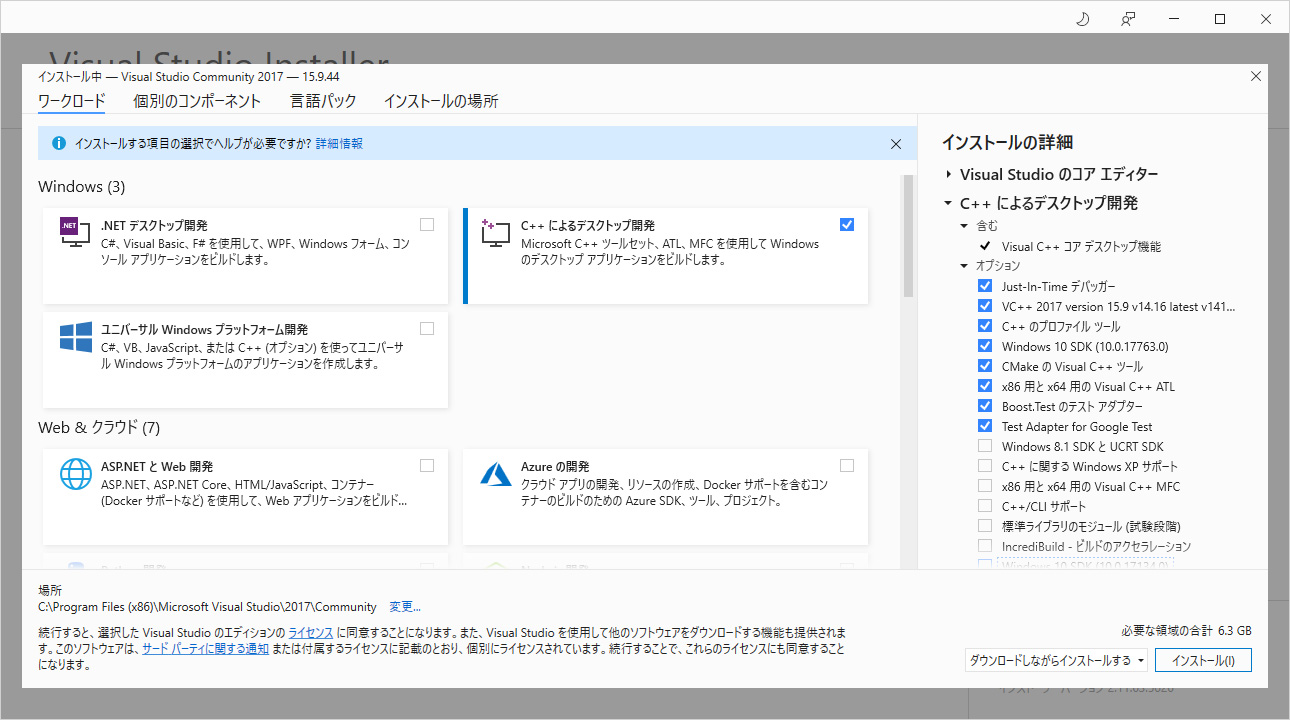This screenshot has width=1290, height=720.
Task: Click the Visual C++ コア デスクトップ機能 item
Action: click(x=1081, y=246)
